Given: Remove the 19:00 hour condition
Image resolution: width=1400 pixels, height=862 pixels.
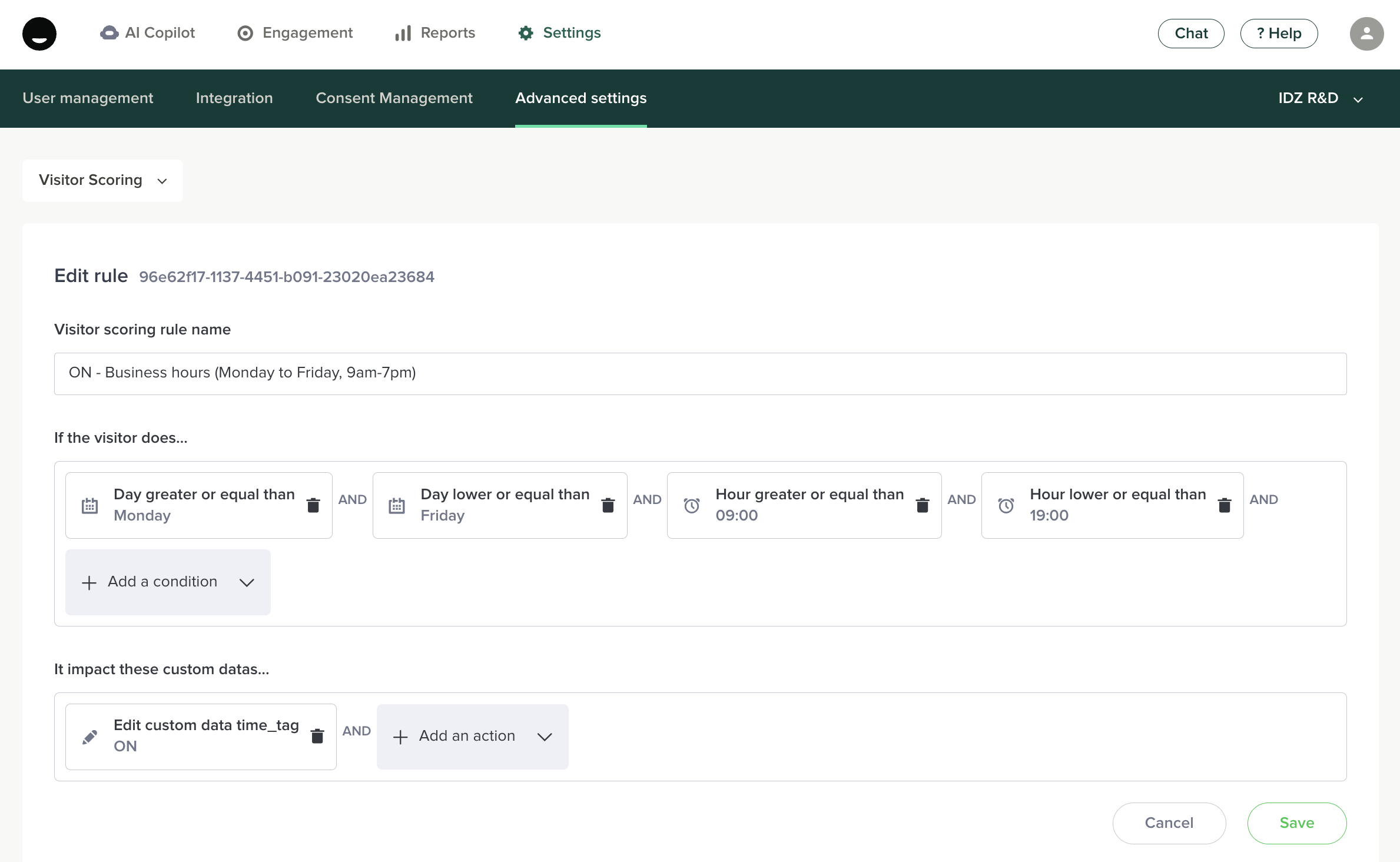Looking at the screenshot, I should (1225, 505).
